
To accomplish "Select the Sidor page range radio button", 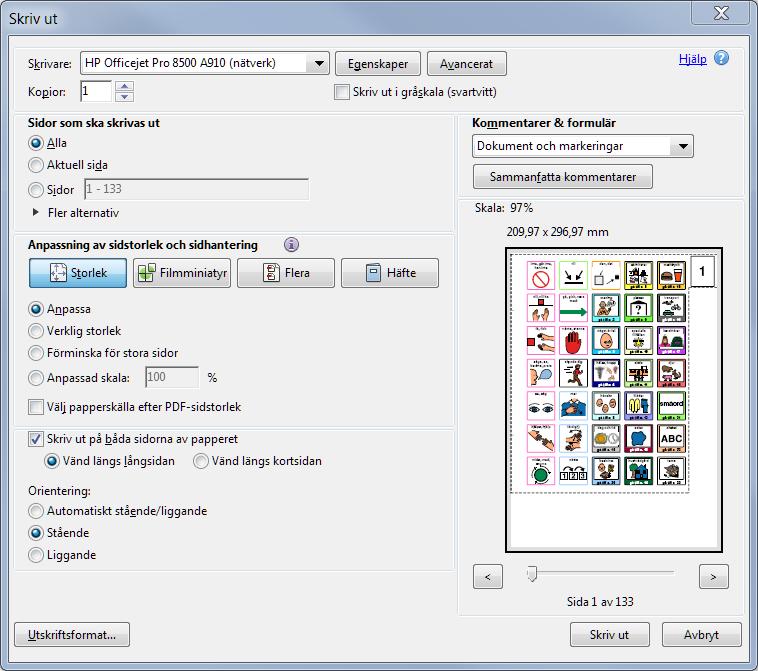I will pyautogui.click(x=36, y=190).
